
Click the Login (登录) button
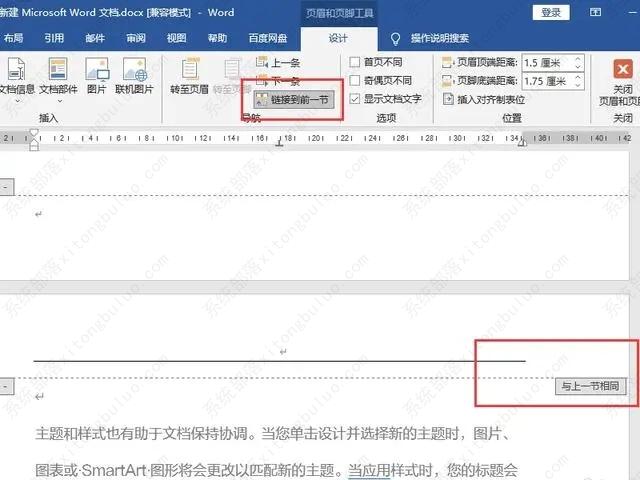551,13
